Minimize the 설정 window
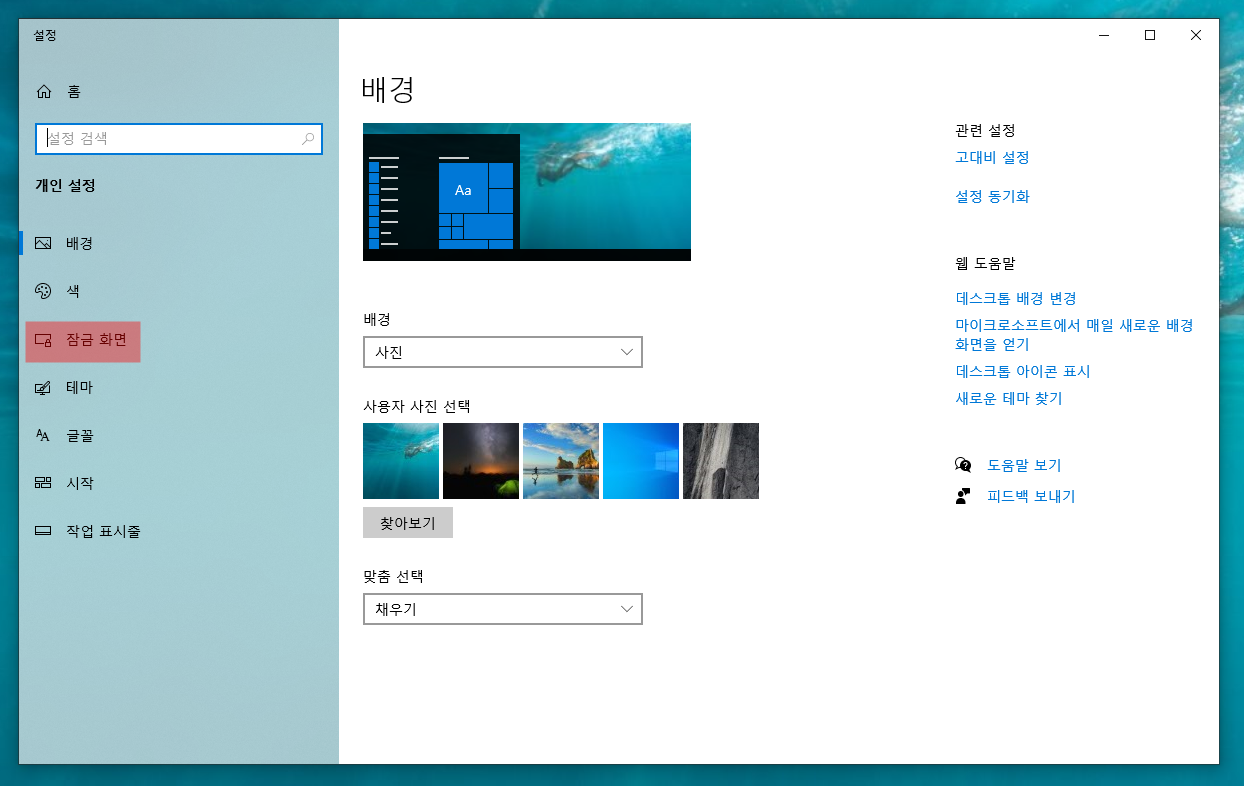The width and height of the screenshot is (1244, 786). pos(1104,35)
